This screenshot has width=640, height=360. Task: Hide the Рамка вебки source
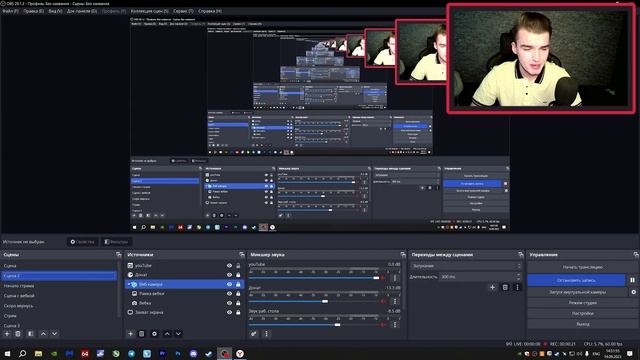(x=229, y=294)
